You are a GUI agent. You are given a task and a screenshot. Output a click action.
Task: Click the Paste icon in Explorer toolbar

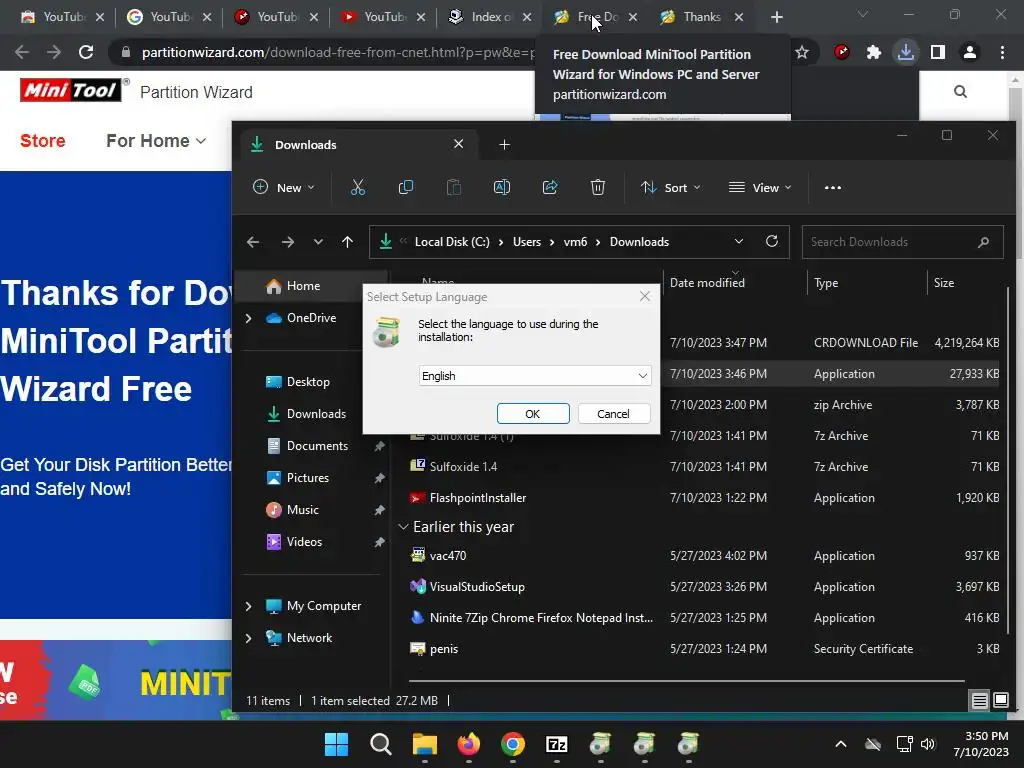453,187
